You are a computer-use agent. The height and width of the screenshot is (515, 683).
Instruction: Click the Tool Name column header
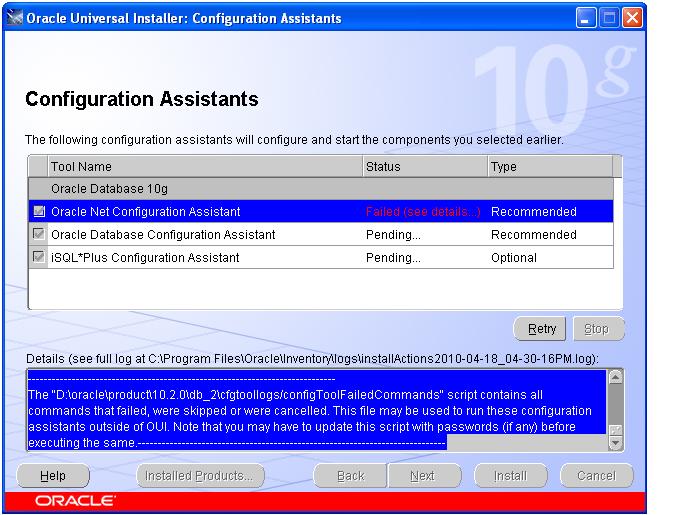(205, 166)
